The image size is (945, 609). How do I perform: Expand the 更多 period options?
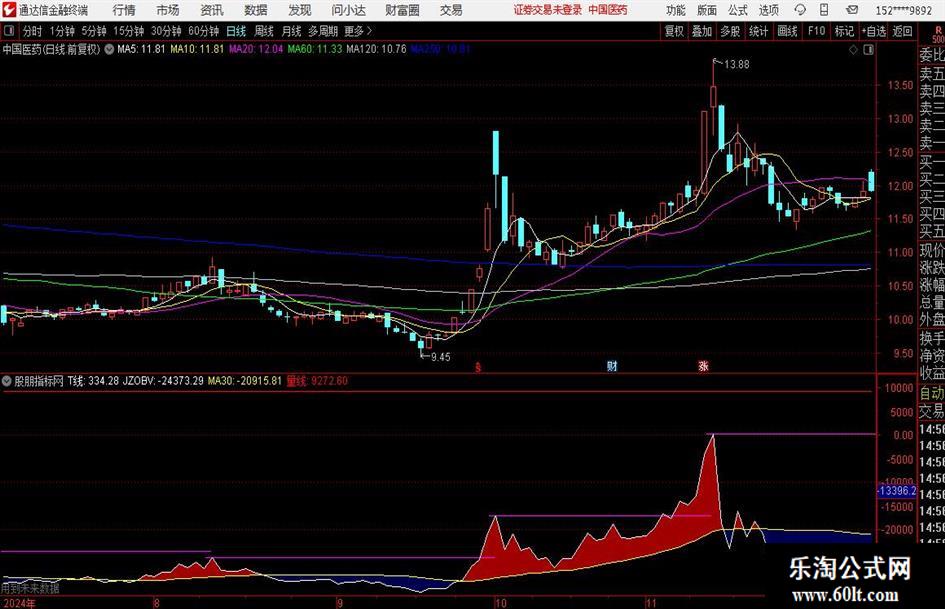click(358, 31)
